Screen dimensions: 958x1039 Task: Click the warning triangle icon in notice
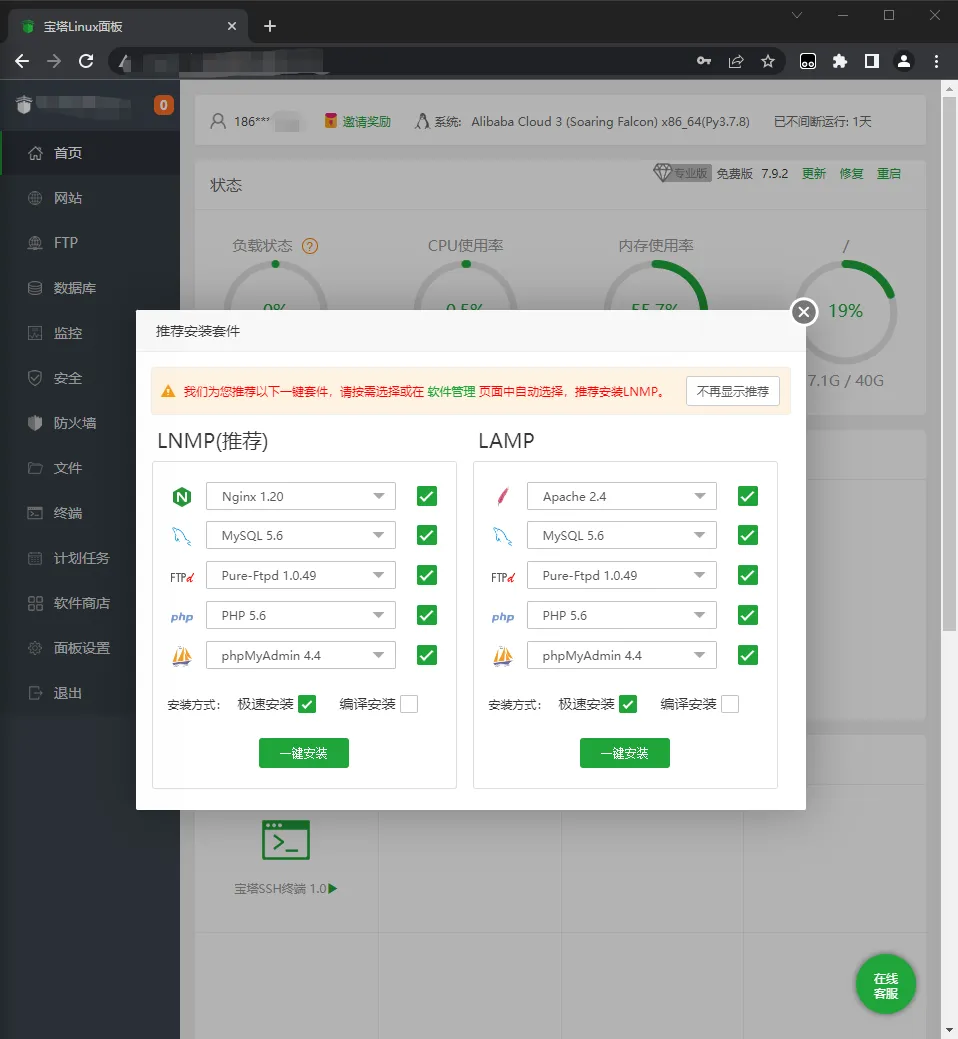168,392
